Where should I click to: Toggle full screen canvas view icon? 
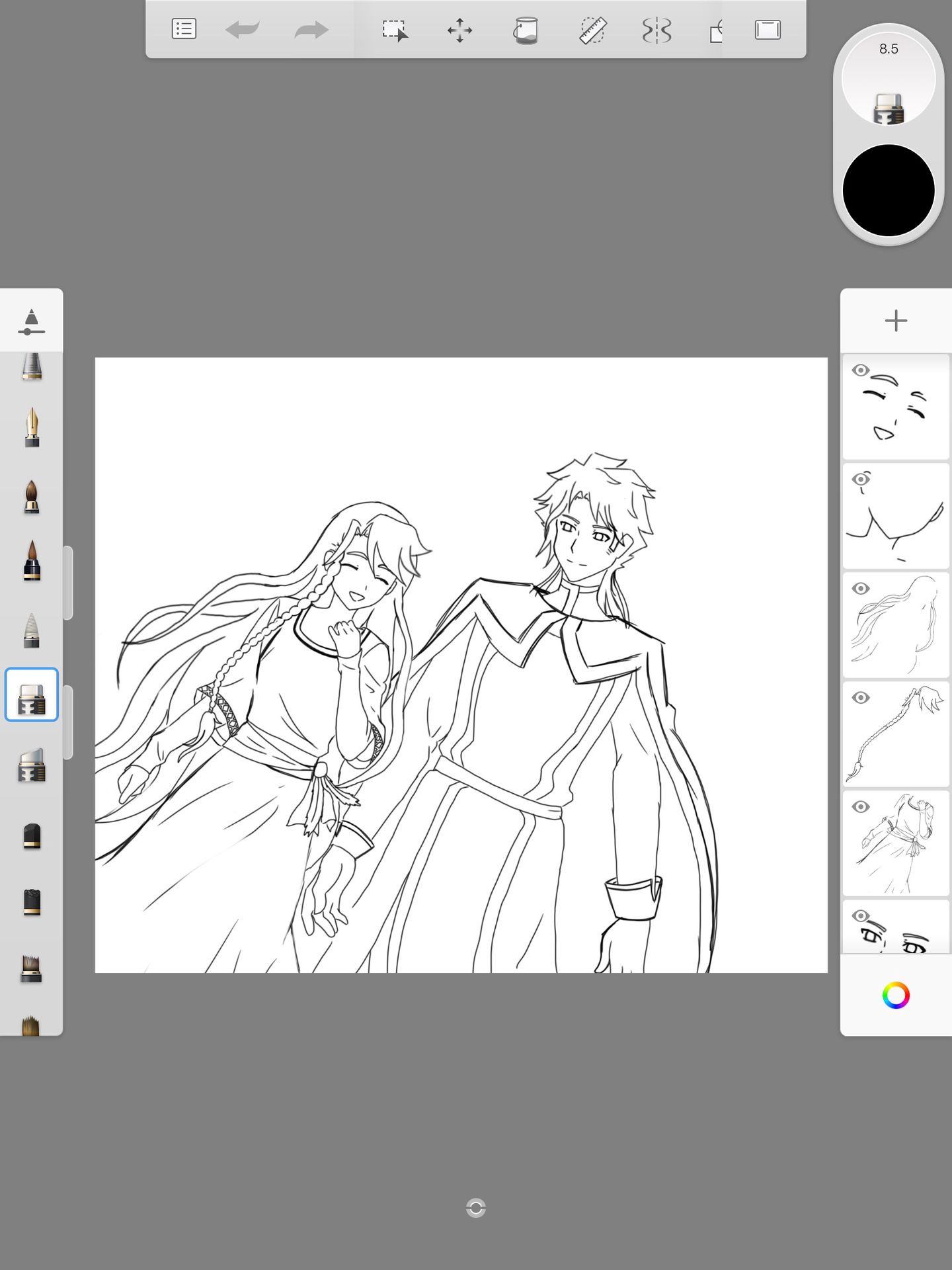[768, 30]
